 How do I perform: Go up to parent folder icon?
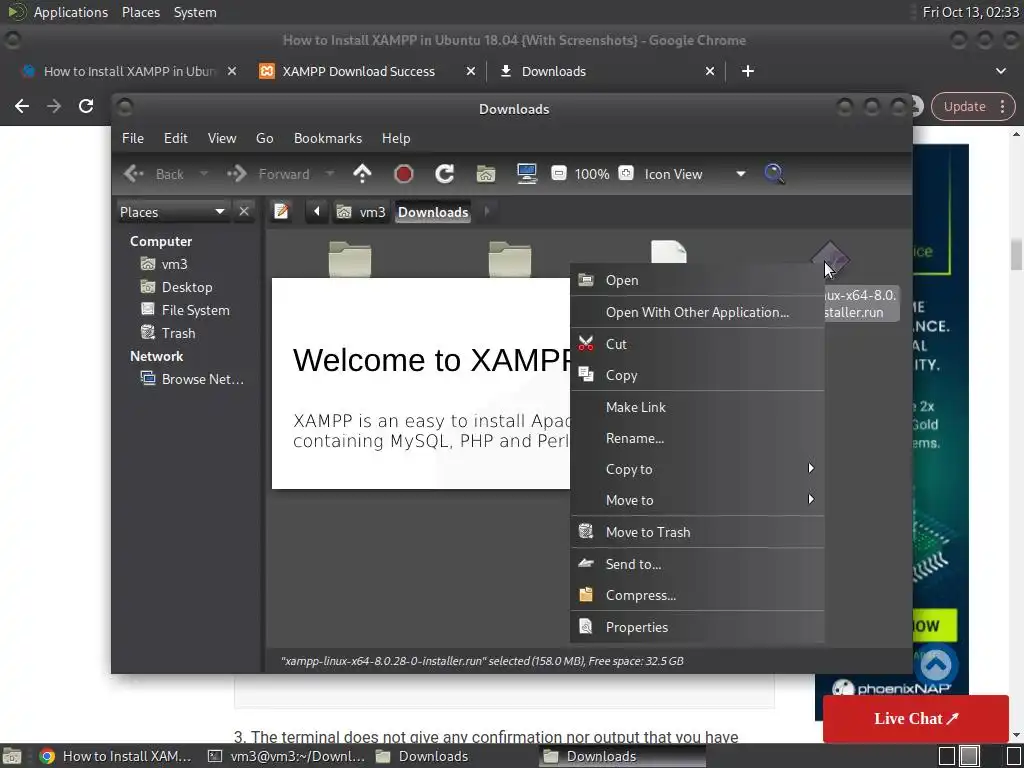pyautogui.click(x=362, y=174)
